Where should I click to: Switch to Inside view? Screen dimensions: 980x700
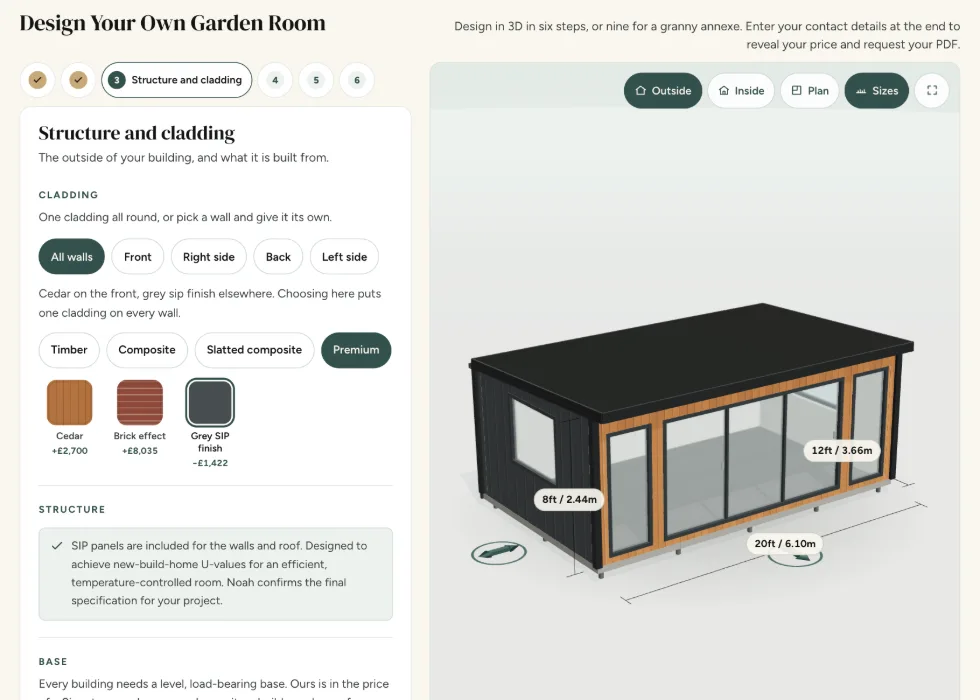(x=741, y=91)
